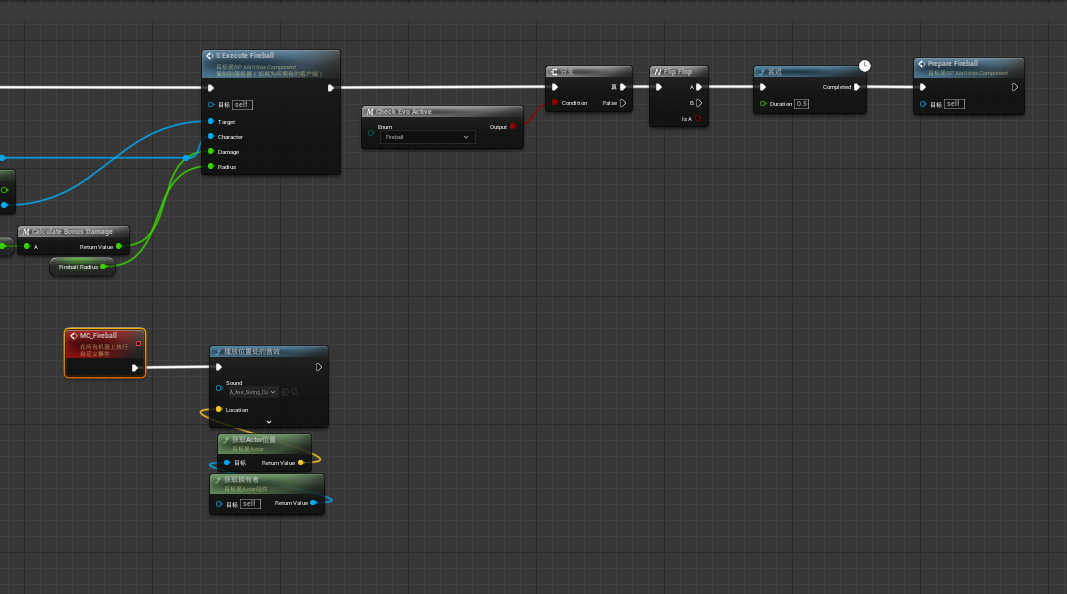
Task: Select the 获取拥有者 node header
Action: tap(267, 484)
